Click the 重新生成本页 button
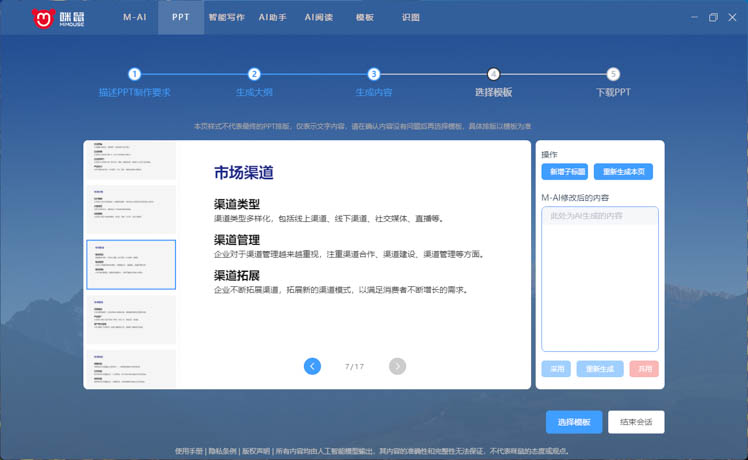This screenshot has width=748, height=460. tap(623, 172)
